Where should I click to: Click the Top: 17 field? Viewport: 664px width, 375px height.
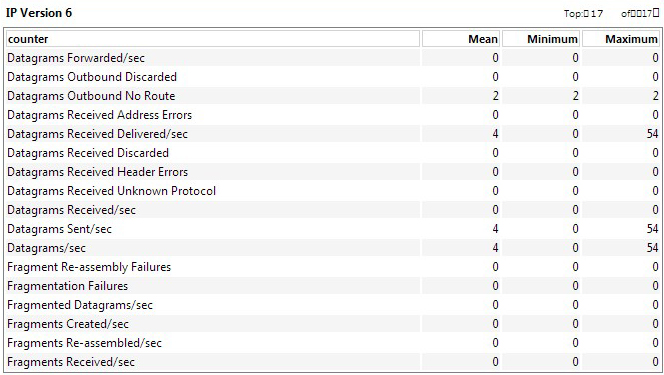pos(583,14)
